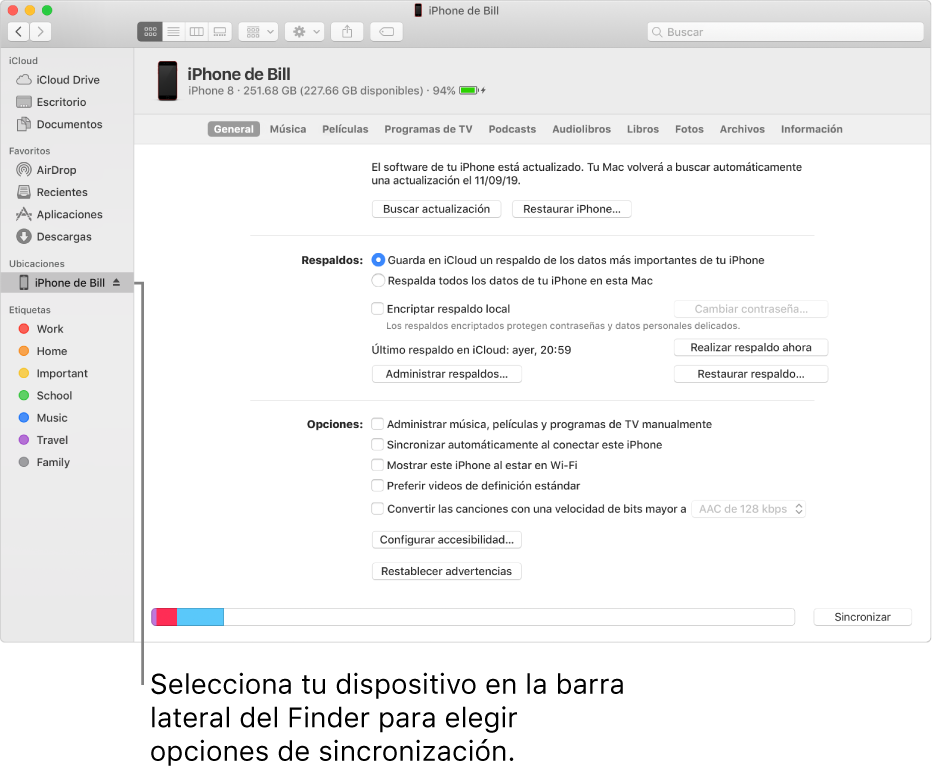Check Administrar música, películas manualmente
The width and height of the screenshot is (934, 777).
pos(378,424)
